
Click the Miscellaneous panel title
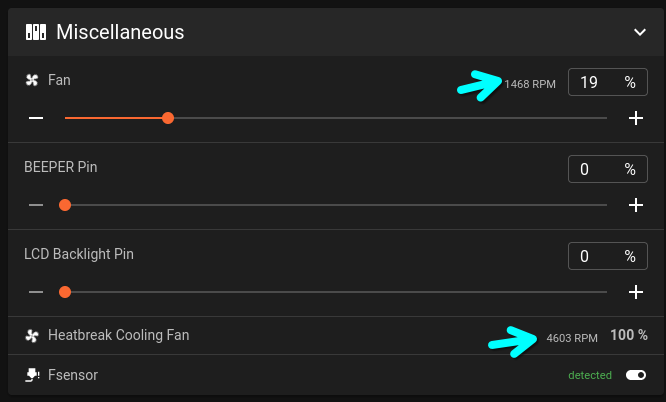coord(120,32)
